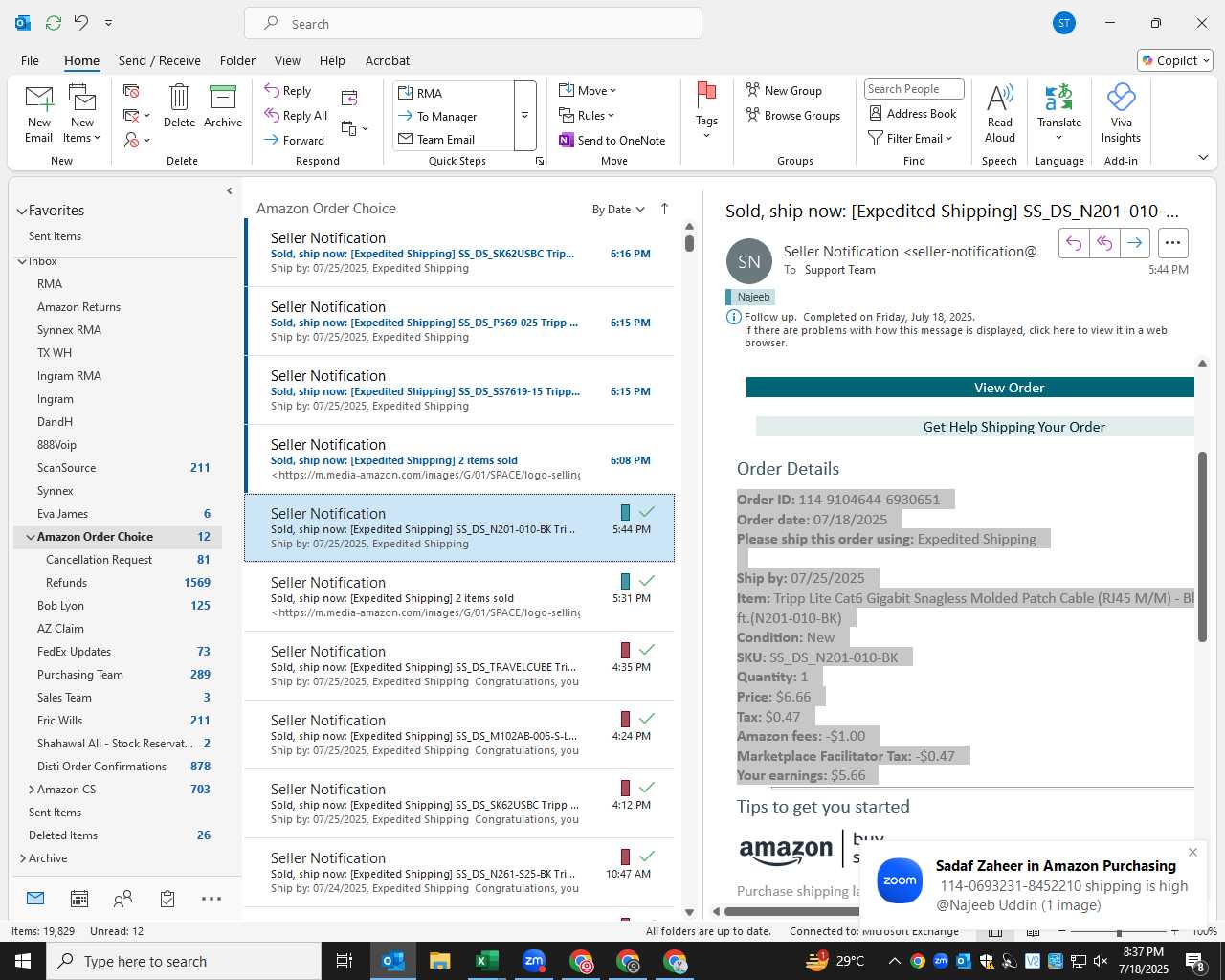Toggle completed check on 4:35 PM message
Image resolution: width=1225 pixels, height=980 pixels.
(x=647, y=650)
